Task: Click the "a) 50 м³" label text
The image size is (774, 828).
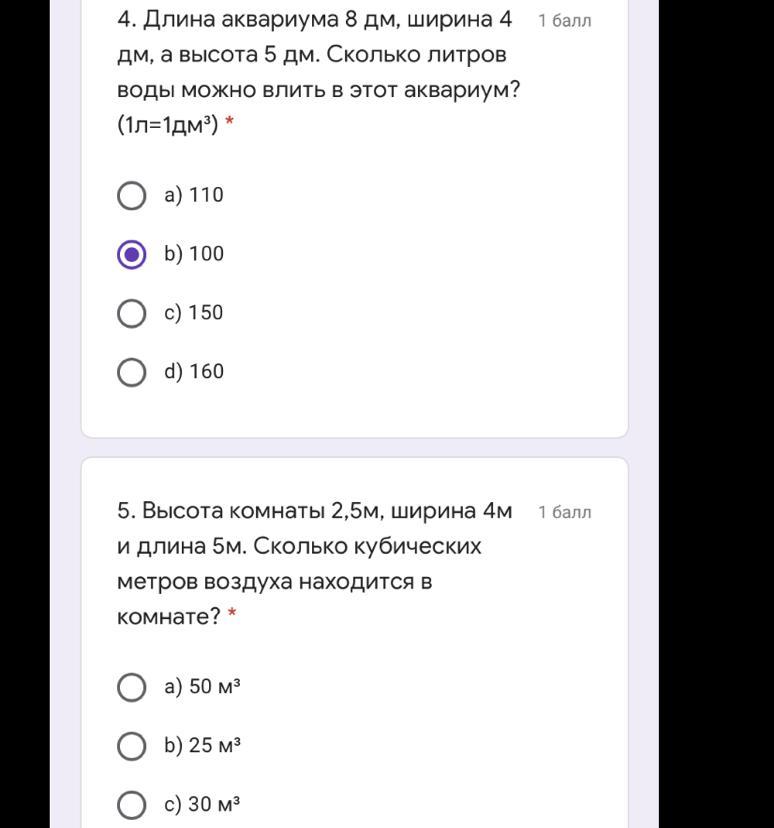Action: 203,688
